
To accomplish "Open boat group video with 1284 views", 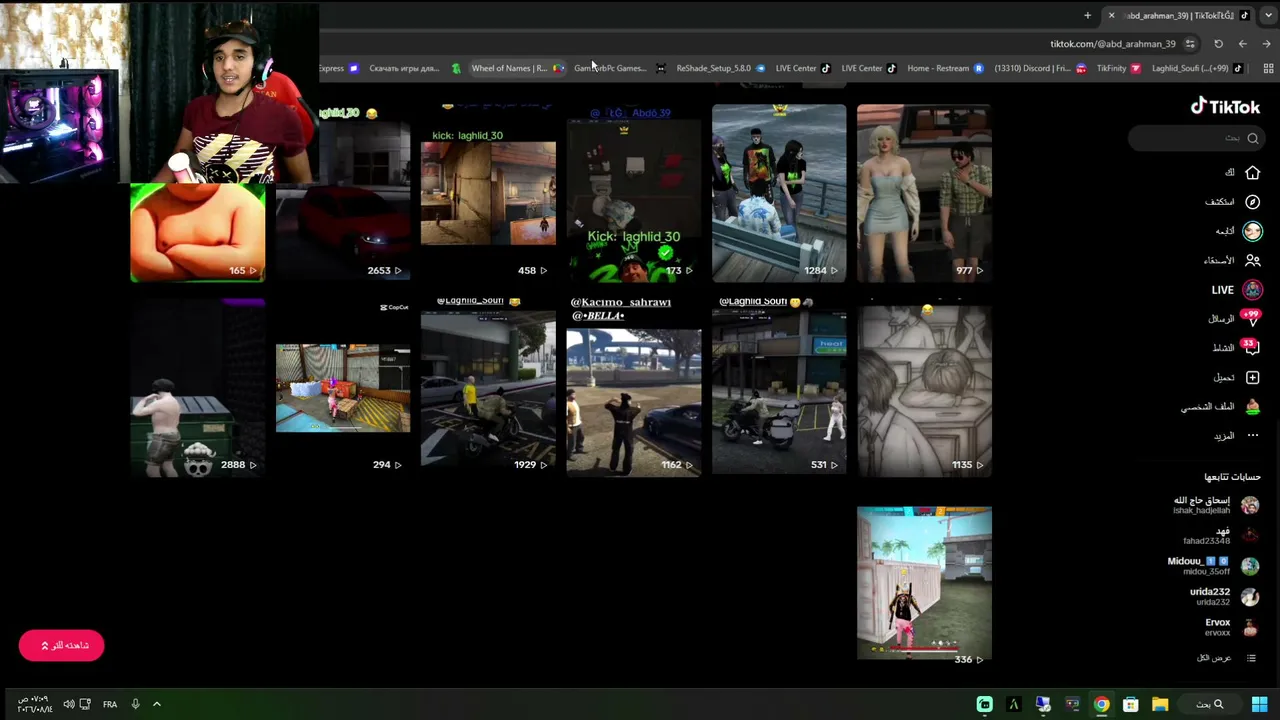I will [779, 193].
